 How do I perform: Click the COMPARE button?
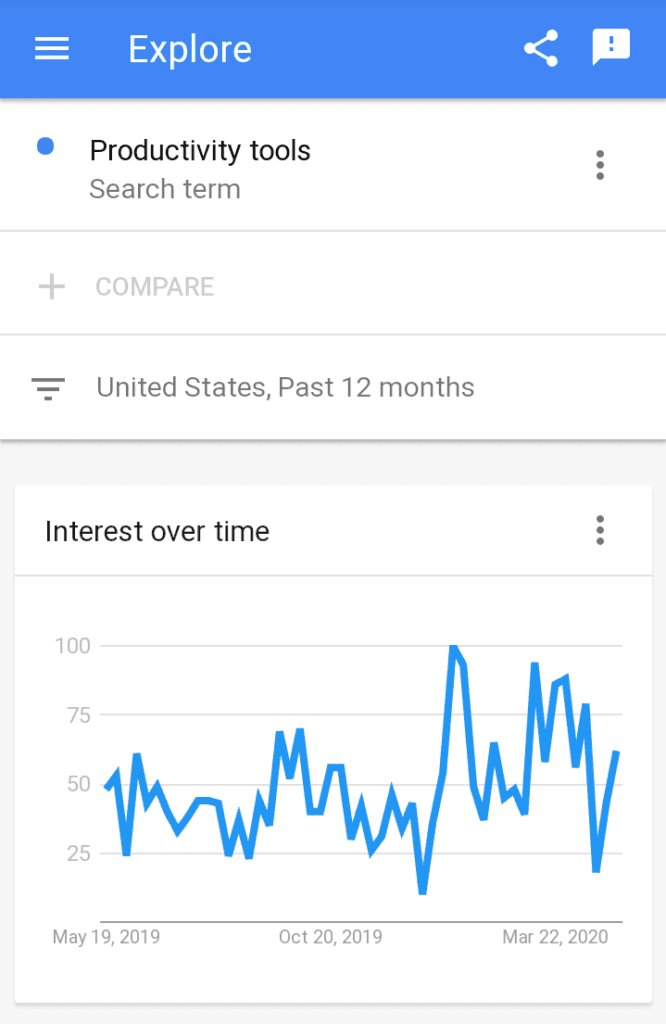click(x=154, y=287)
